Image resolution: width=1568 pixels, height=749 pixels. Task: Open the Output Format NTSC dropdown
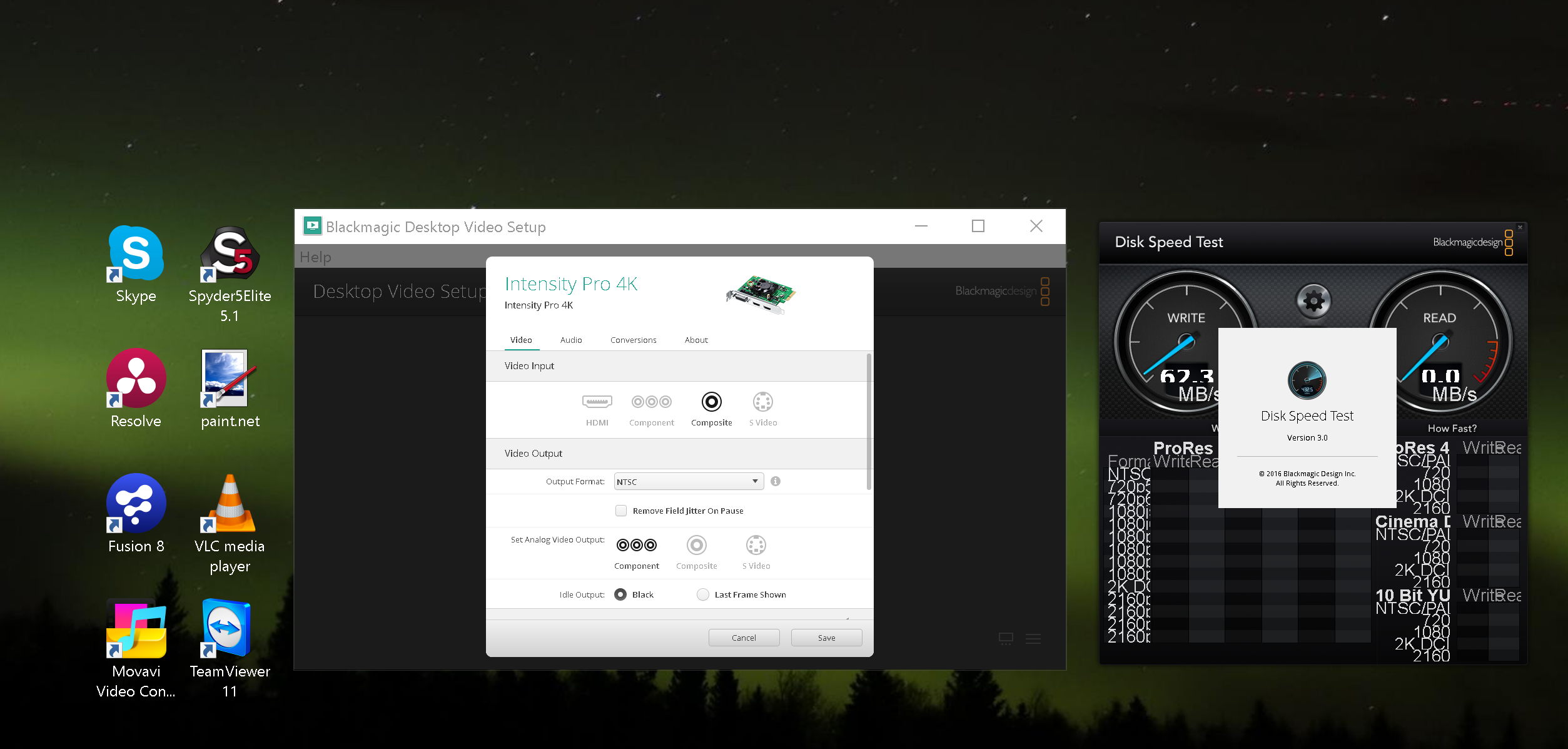(689, 481)
